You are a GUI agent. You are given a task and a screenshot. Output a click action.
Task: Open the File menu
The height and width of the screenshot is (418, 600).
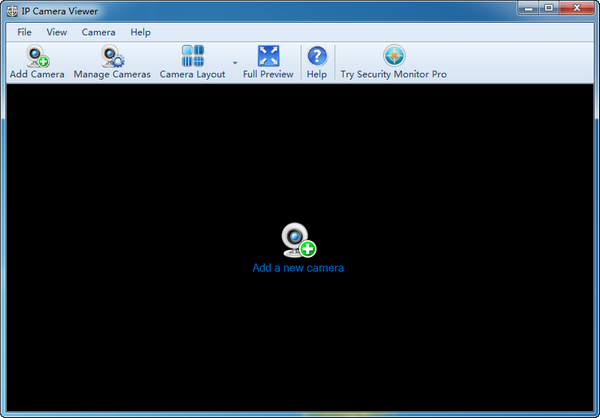(24, 32)
